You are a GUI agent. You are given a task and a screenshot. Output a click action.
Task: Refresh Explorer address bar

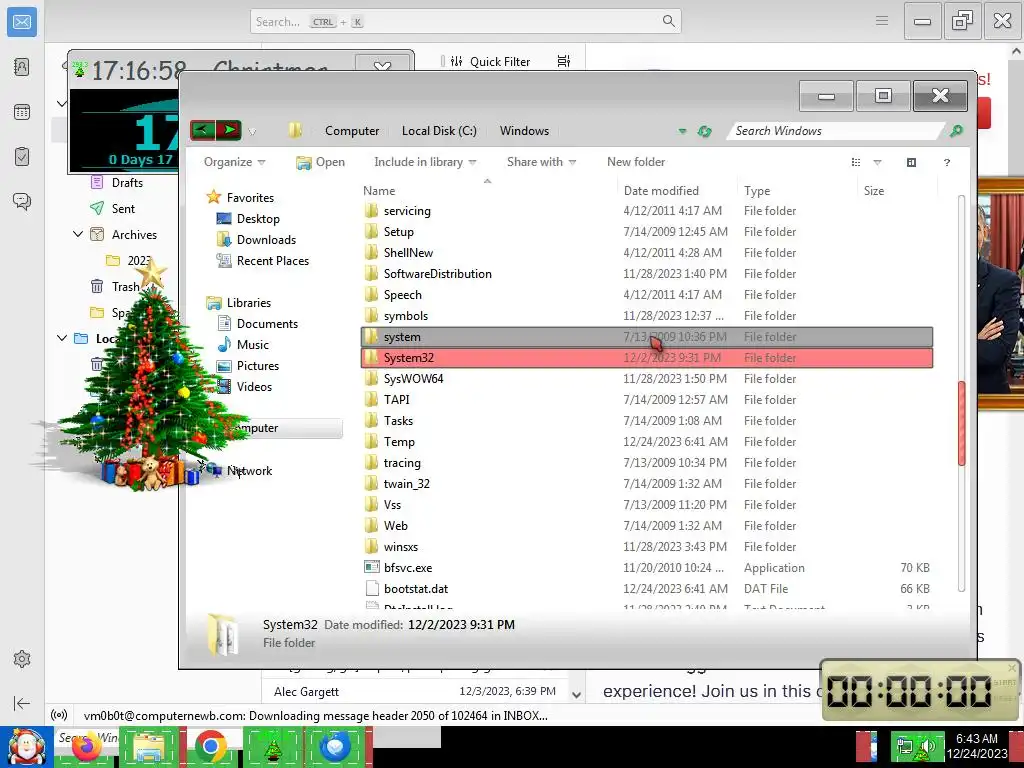point(704,131)
